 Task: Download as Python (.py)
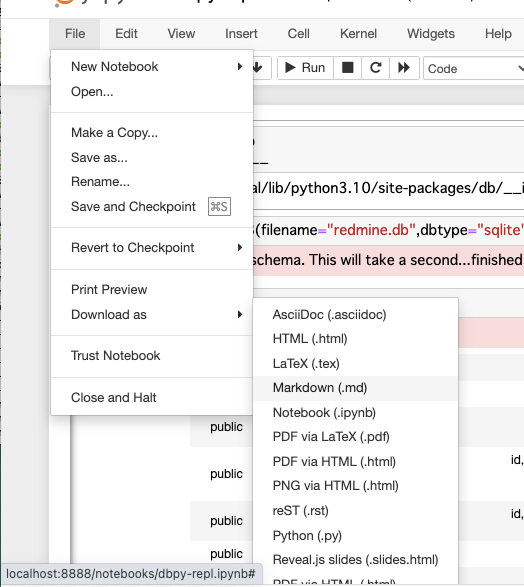(356, 535)
